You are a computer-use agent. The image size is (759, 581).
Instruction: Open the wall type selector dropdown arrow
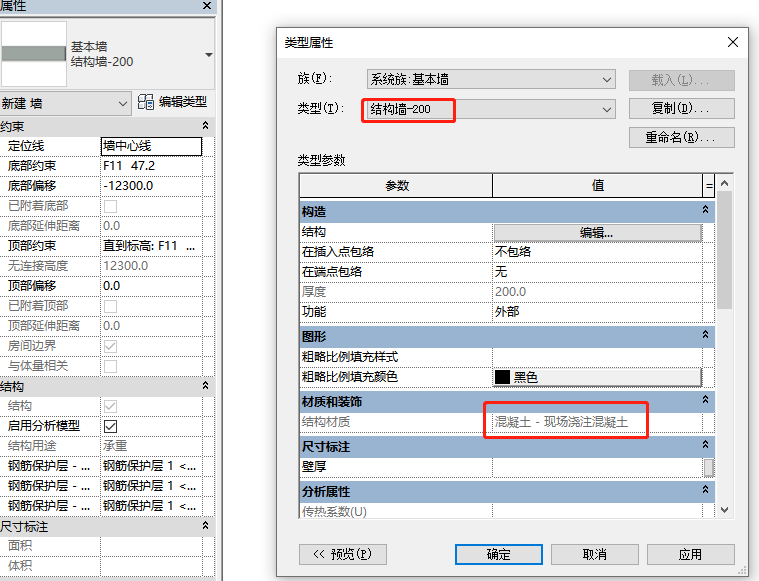pos(209,55)
